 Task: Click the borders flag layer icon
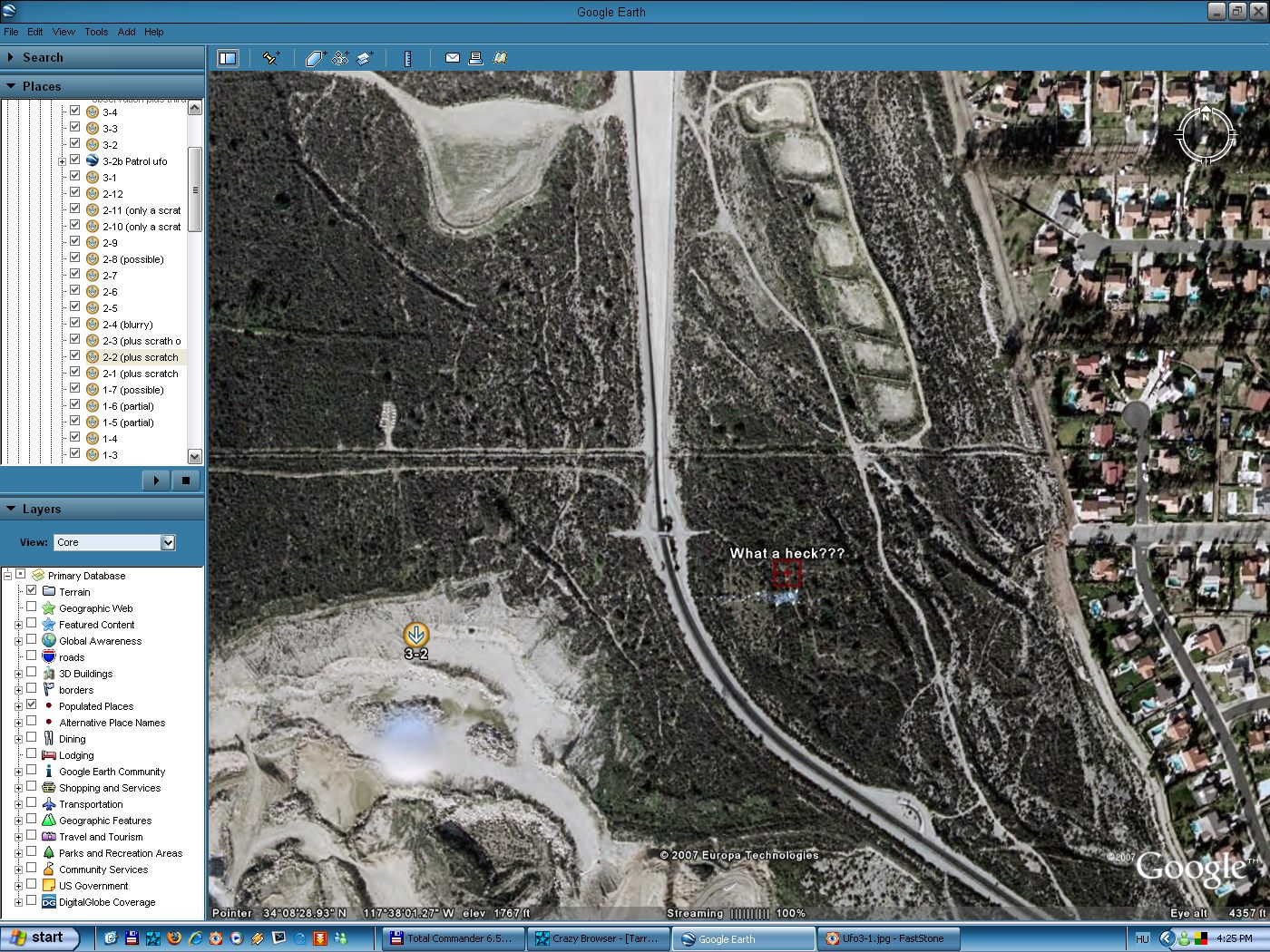click(x=49, y=690)
